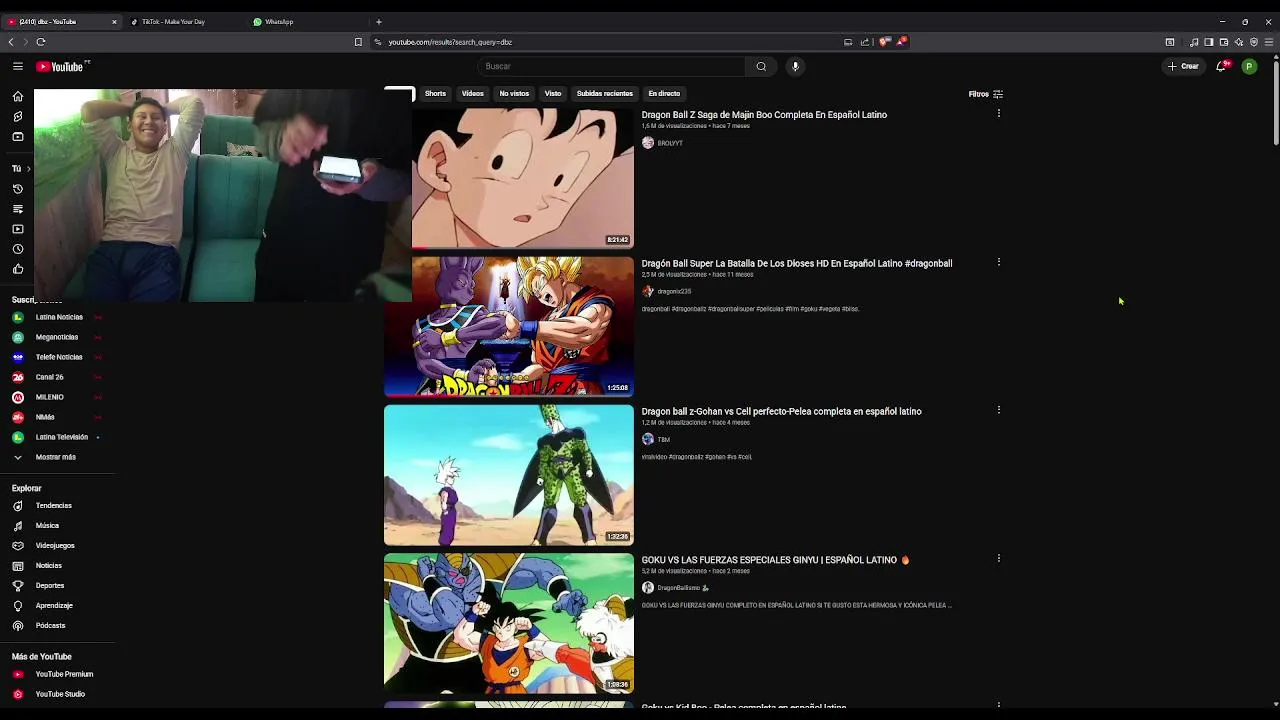
Task: Select En directo filter chip
Action: pos(664,93)
